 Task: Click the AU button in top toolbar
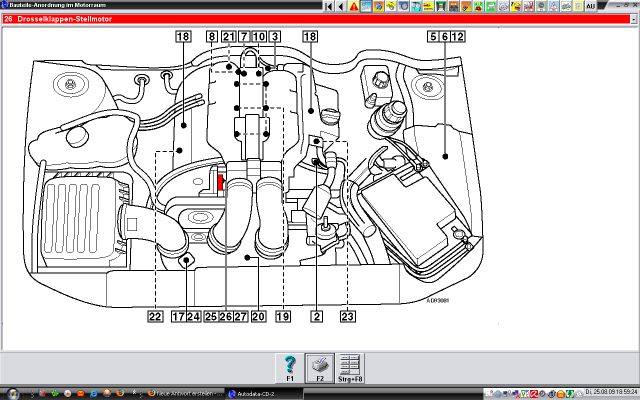coord(591,6)
